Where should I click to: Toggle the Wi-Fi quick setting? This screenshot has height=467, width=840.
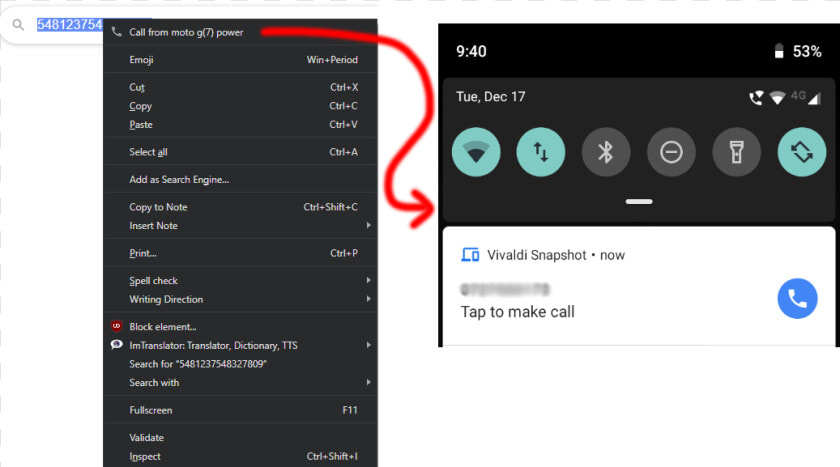coord(476,152)
